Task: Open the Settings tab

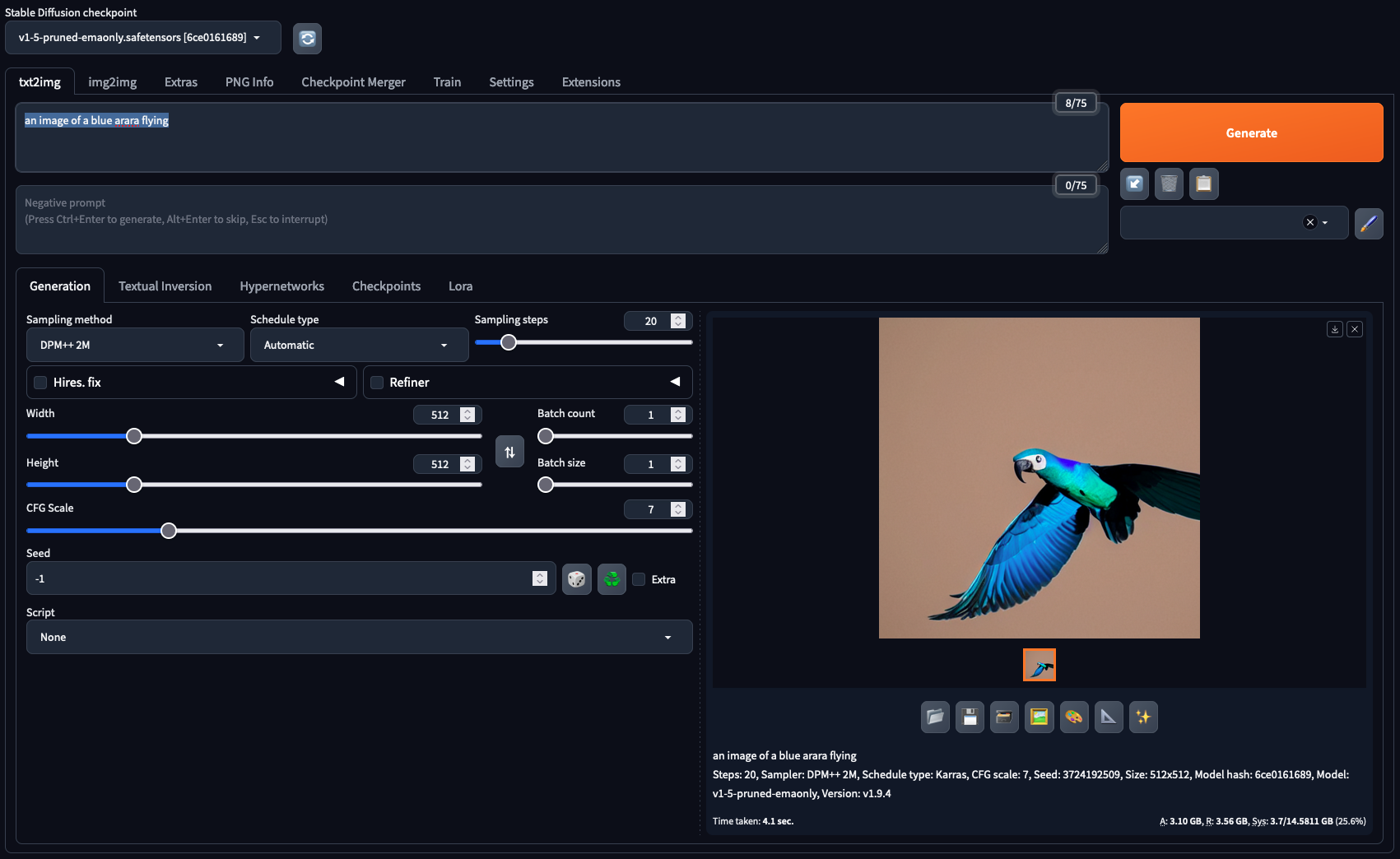Action: (511, 82)
